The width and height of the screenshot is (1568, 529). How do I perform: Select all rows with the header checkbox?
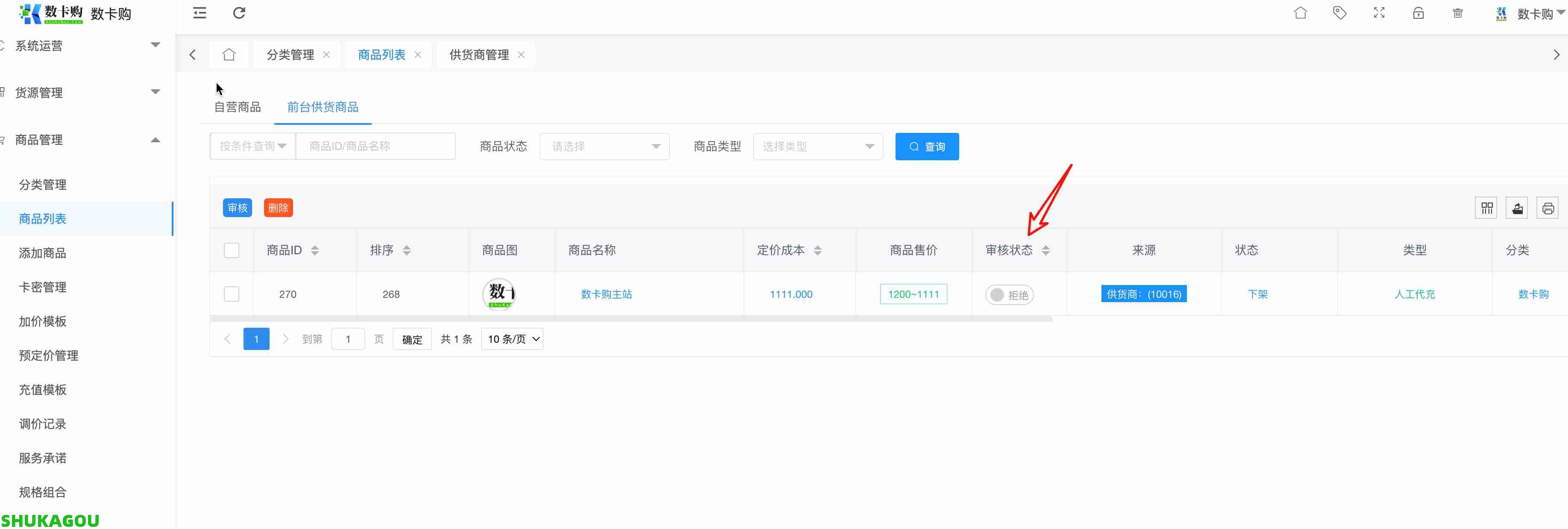click(231, 250)
